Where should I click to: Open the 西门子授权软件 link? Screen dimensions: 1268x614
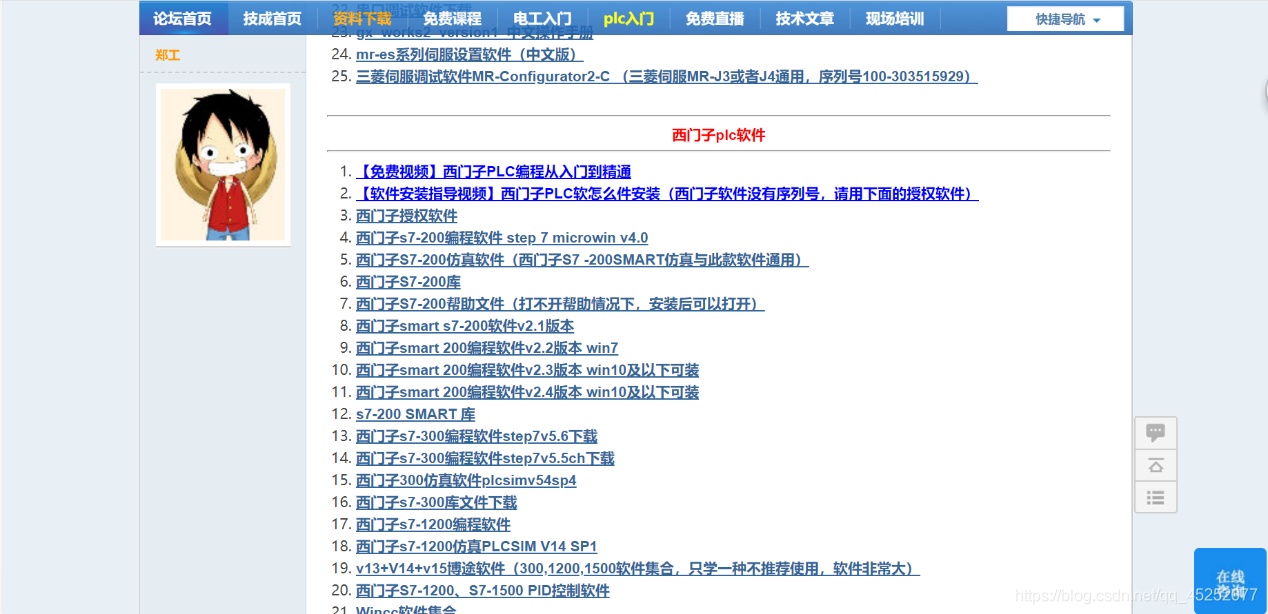407,216
